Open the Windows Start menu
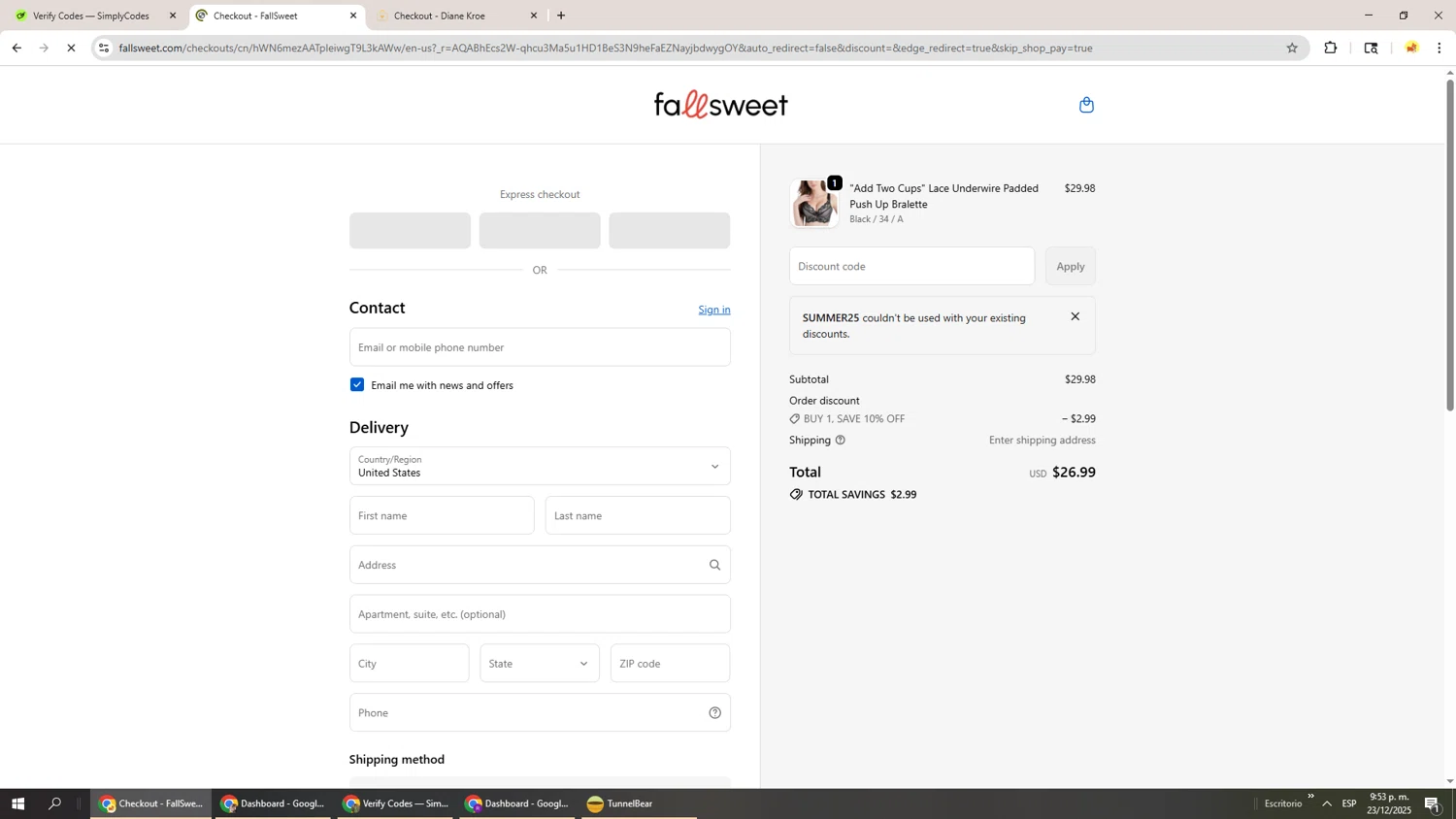This screenshot has height=819, width=1456. tap(17, 803)
